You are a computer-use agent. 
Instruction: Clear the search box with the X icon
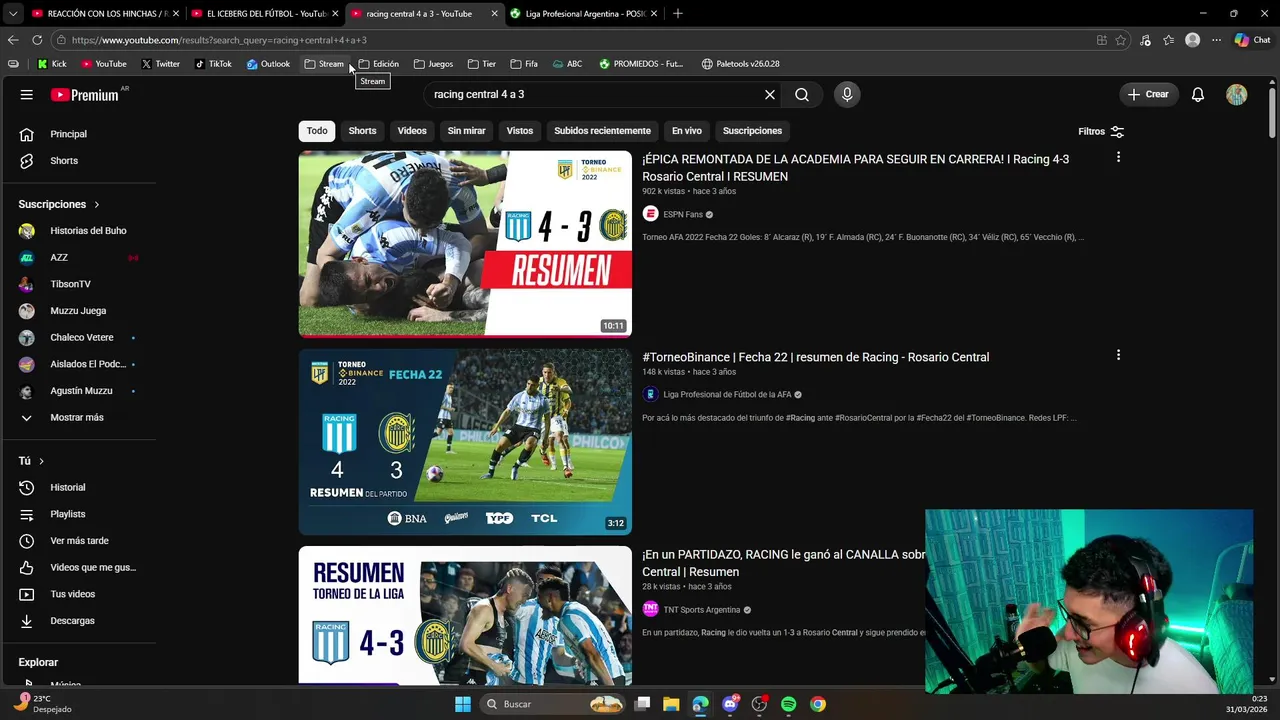tap(770, 95)
